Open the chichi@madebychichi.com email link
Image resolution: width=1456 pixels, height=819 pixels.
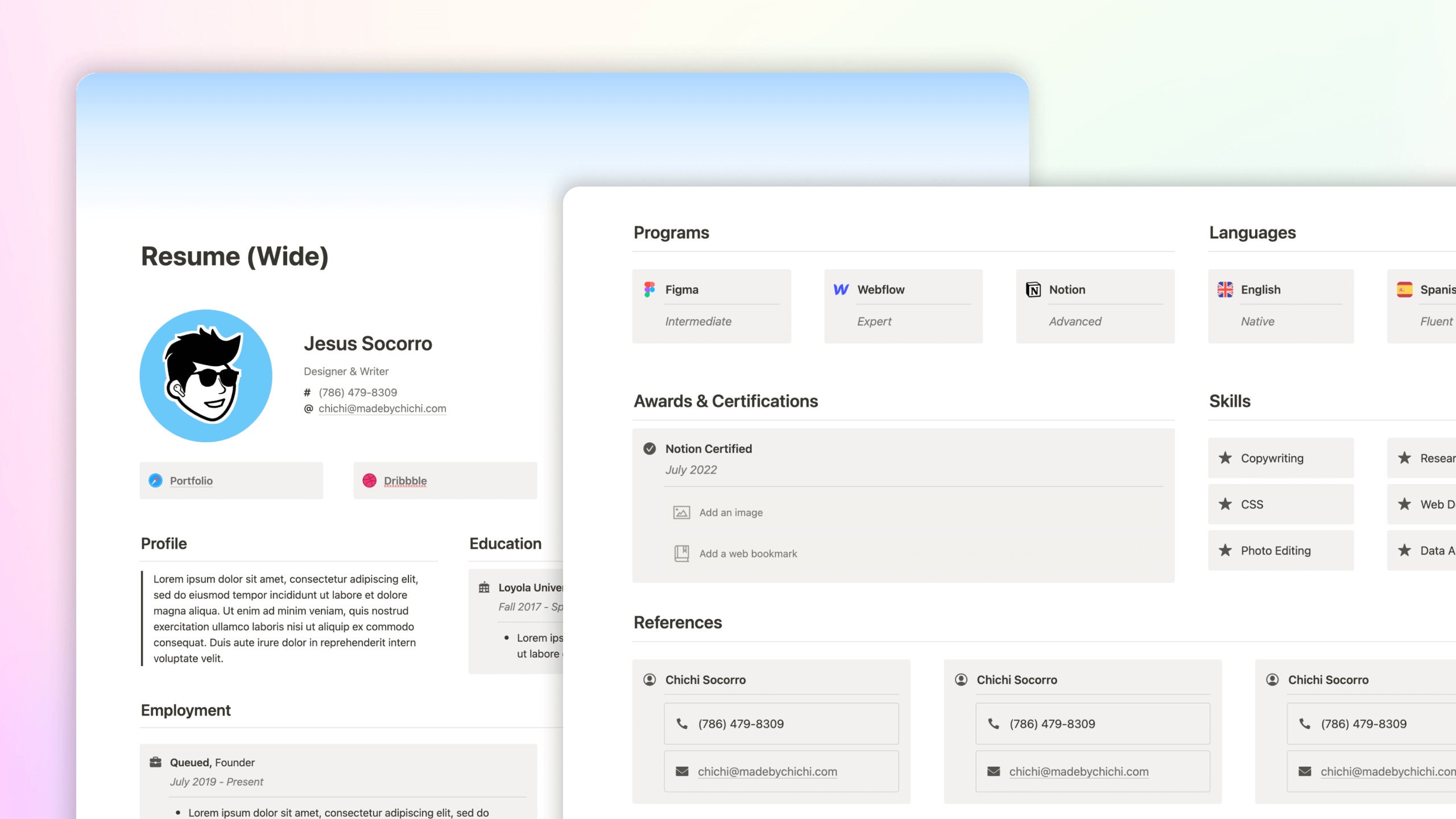382,408
